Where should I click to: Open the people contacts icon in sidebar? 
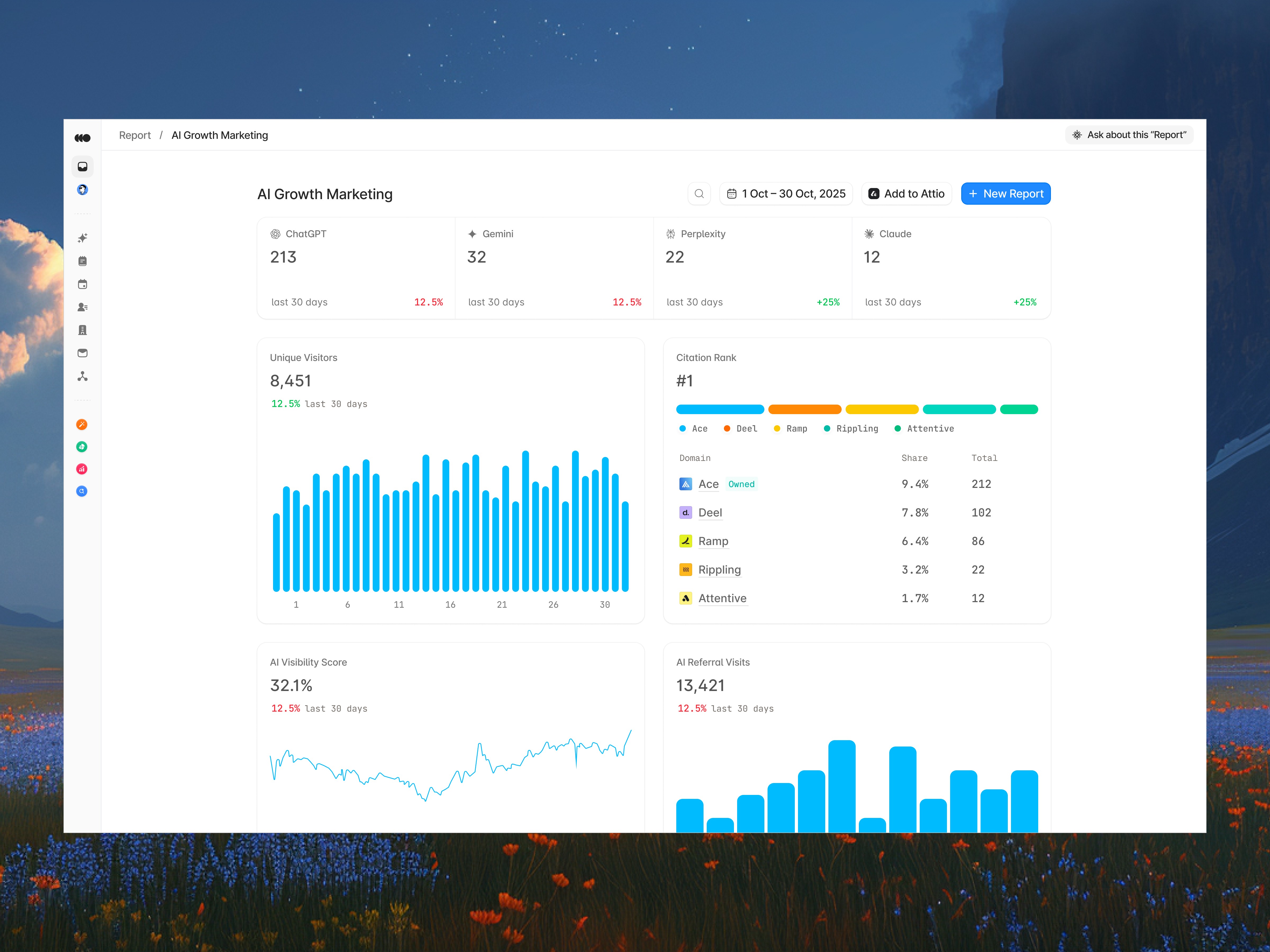tap(82, 307)
